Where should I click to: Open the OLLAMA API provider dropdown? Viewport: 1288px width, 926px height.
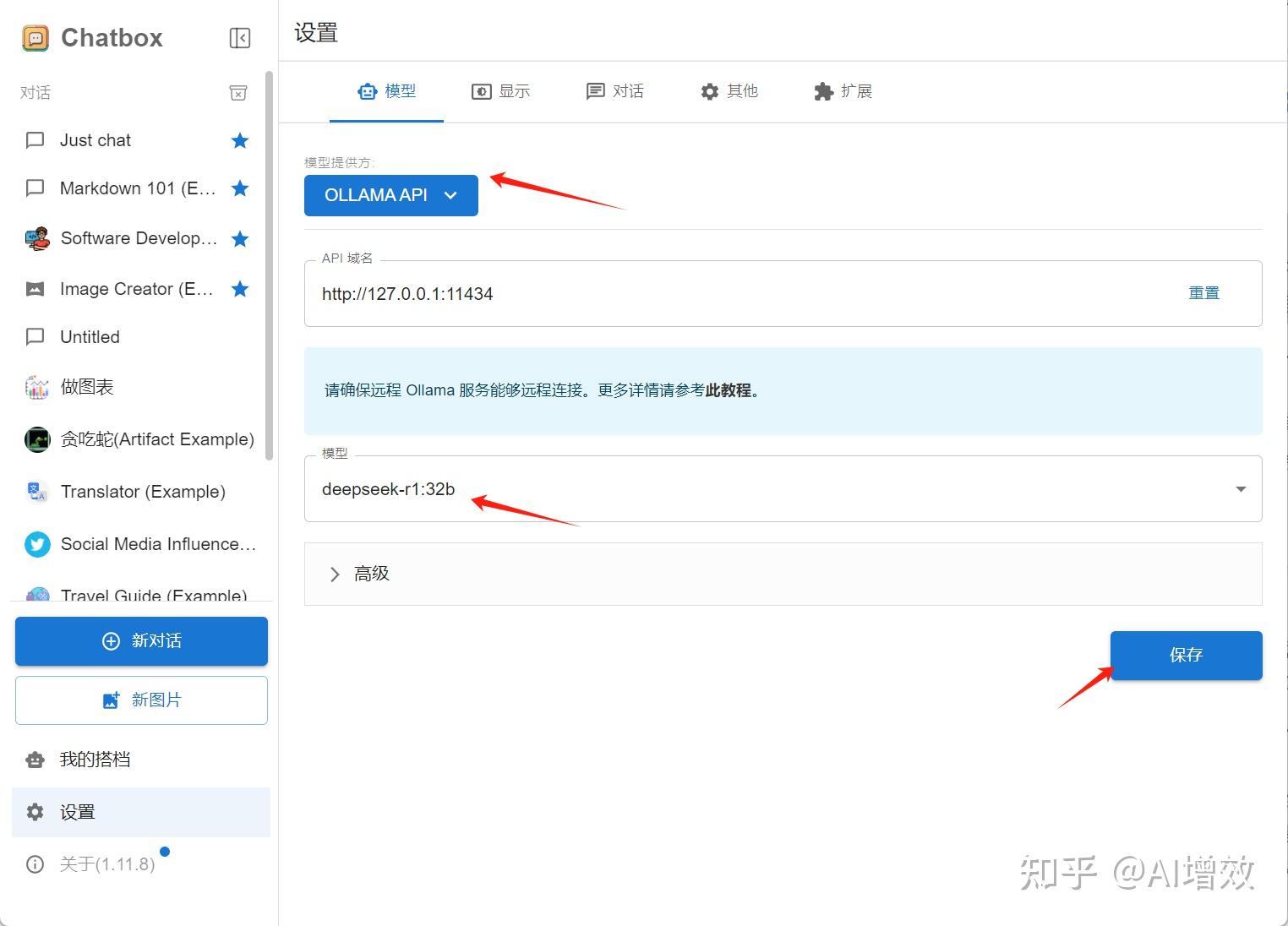tap(390, 195)
